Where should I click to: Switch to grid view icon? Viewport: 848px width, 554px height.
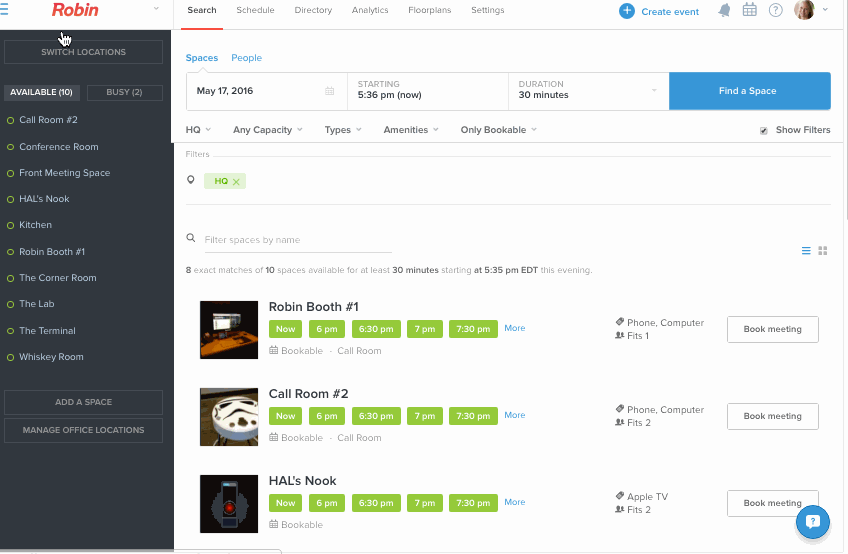tap(823, 250)
